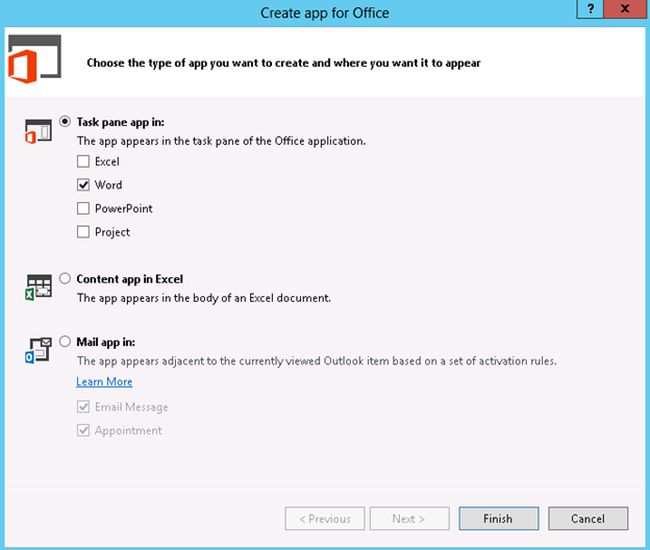The image size is (650, 550).
Task: Enable the PowerPoint checkbox
Action: click(x=83, y=208)
